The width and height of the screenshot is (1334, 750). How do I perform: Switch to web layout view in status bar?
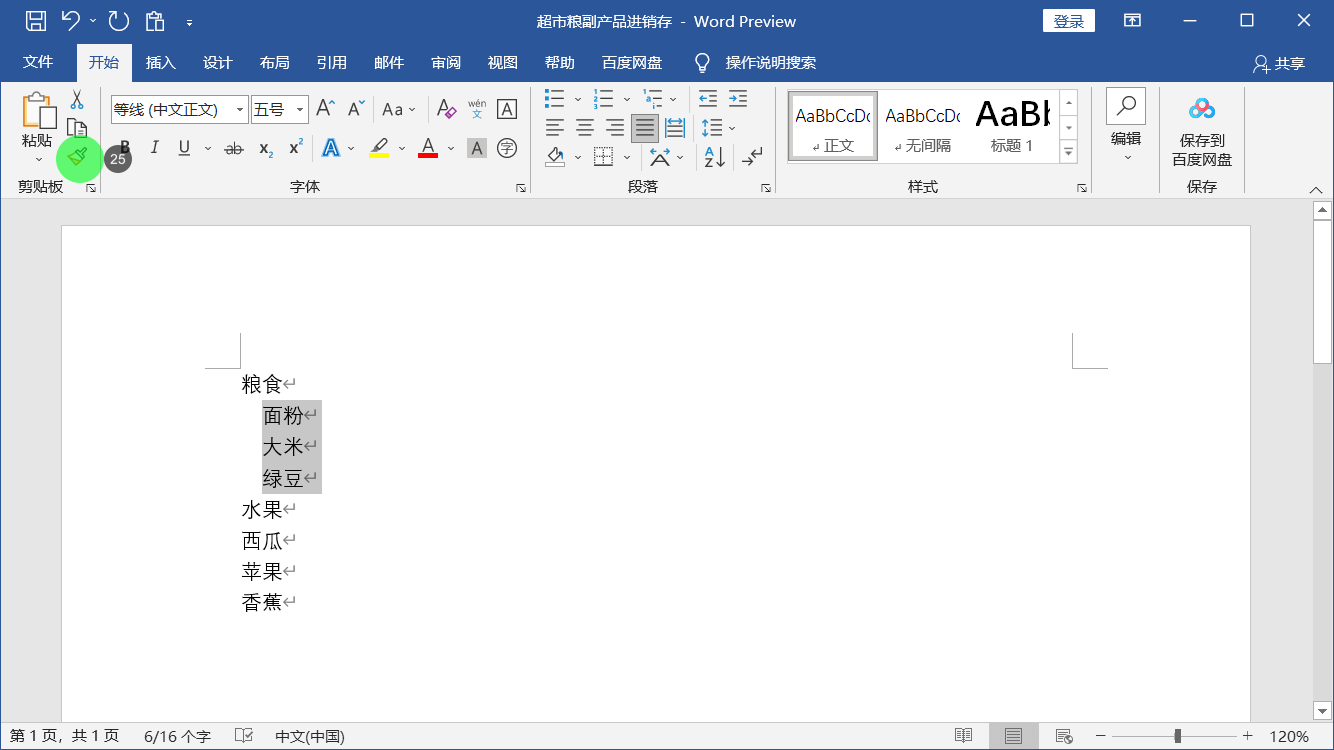1063,736
